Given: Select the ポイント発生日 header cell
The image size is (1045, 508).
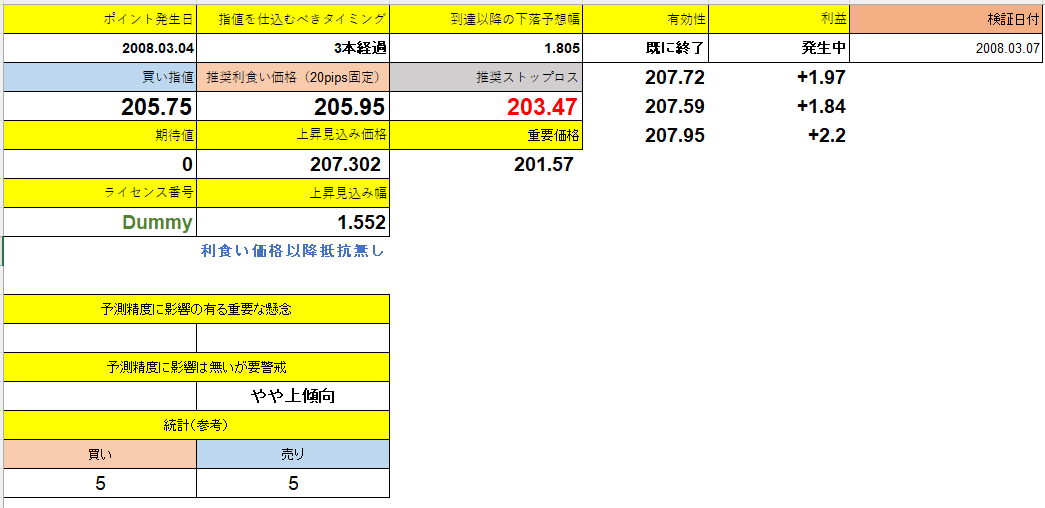Looking at the screenshot, I should click(x=100, y=19).
